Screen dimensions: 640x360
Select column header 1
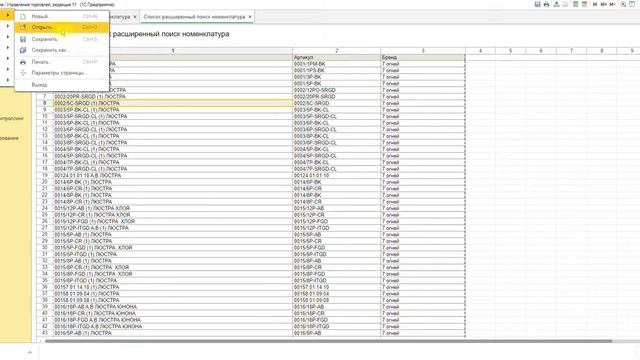coord(173,51)
